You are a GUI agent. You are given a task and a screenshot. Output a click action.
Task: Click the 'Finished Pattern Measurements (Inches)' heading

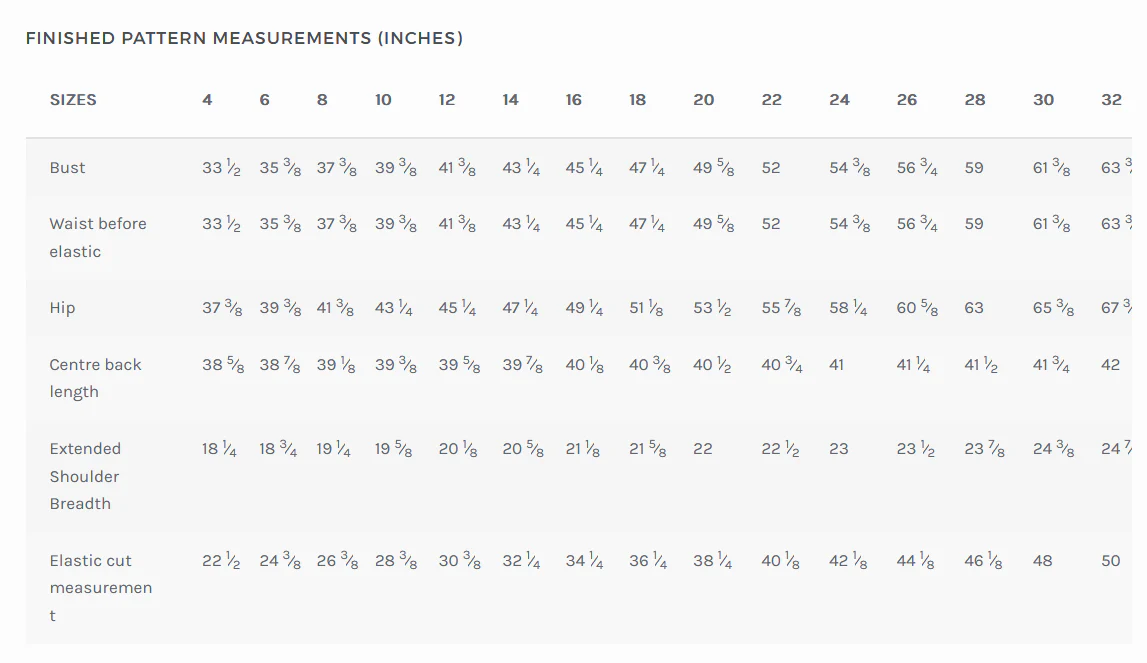(x=244, y=39)
